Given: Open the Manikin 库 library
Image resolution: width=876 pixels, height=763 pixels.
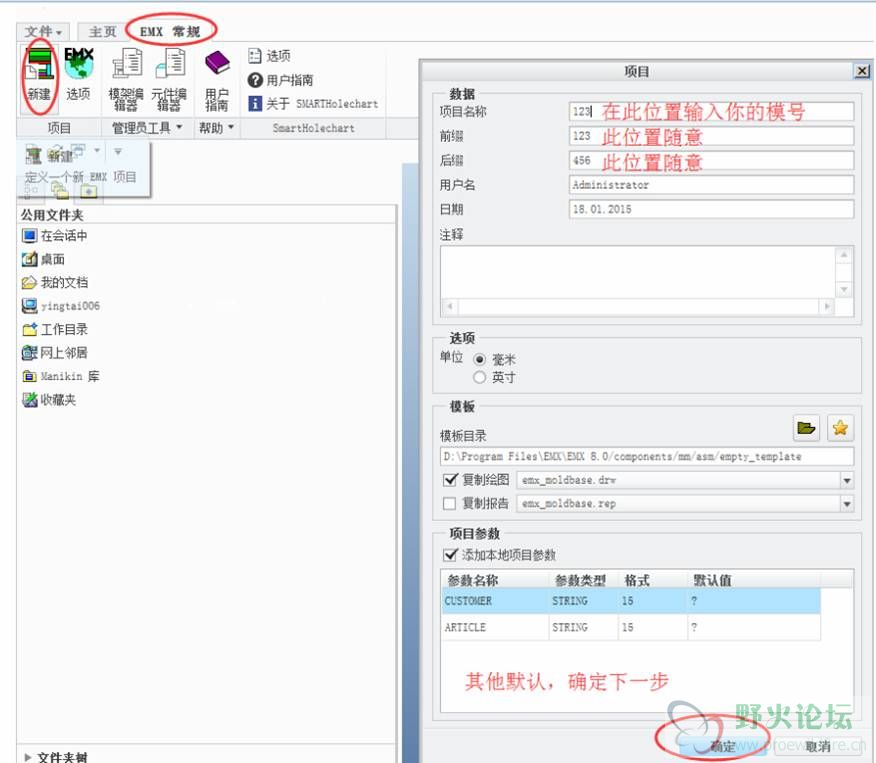Looking at the screenshot, I should [x=60, y=376].
